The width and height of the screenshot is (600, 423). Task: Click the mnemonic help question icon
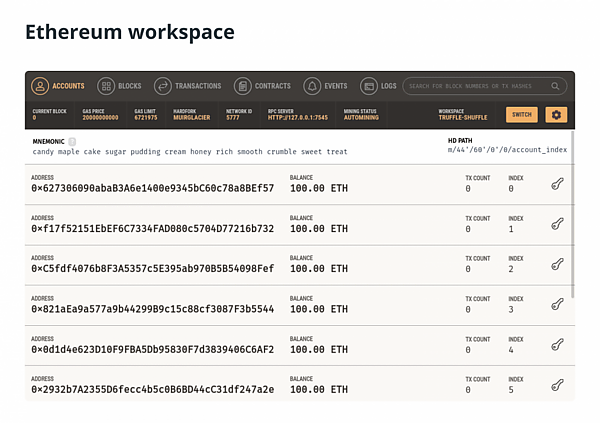click(x=72, y=142)
